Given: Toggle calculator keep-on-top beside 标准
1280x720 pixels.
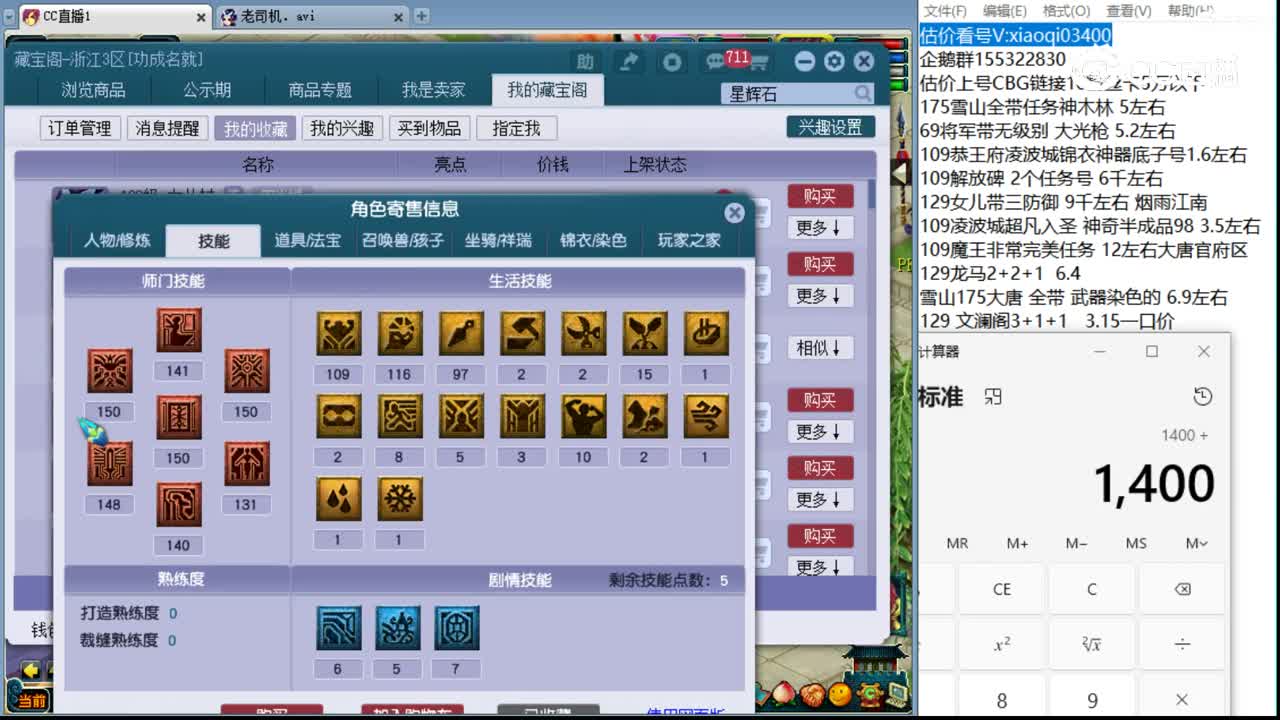Looking at the screenshot, I should coord(991,396).
